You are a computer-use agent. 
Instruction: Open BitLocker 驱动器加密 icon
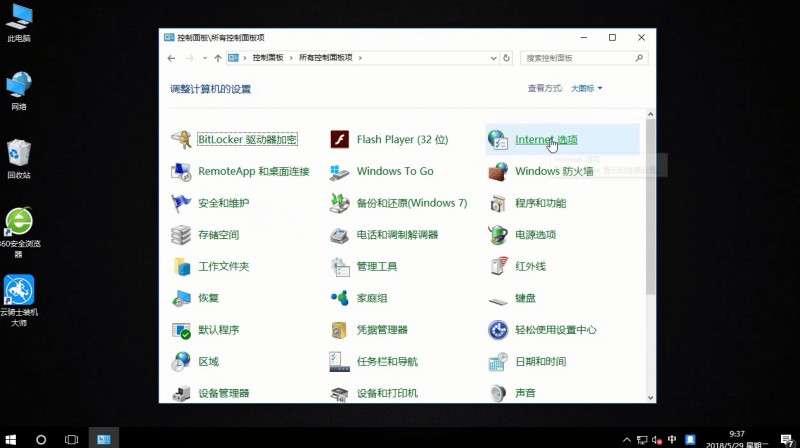pos(181,139)
